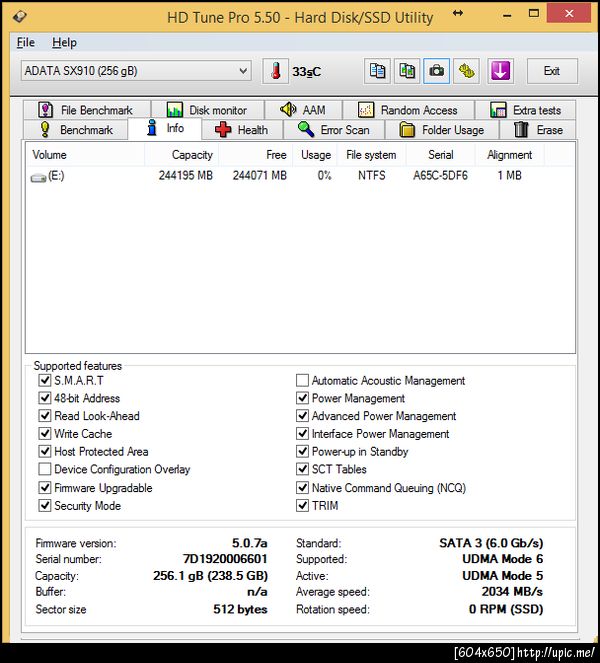Toggle the S.M.A.R.T checkbox

tap(45, 380)
